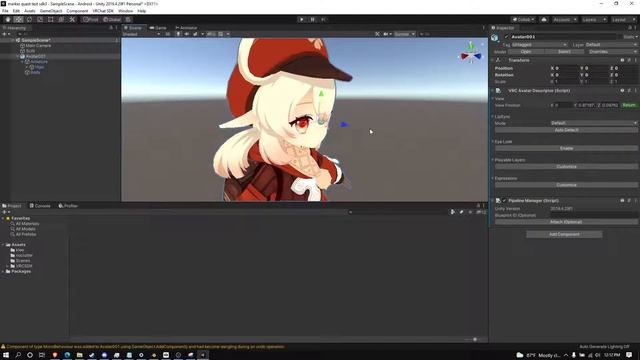Viewport: 640px width, 360px height.
Task: Click the Play button
Action: tap(301, 20)
